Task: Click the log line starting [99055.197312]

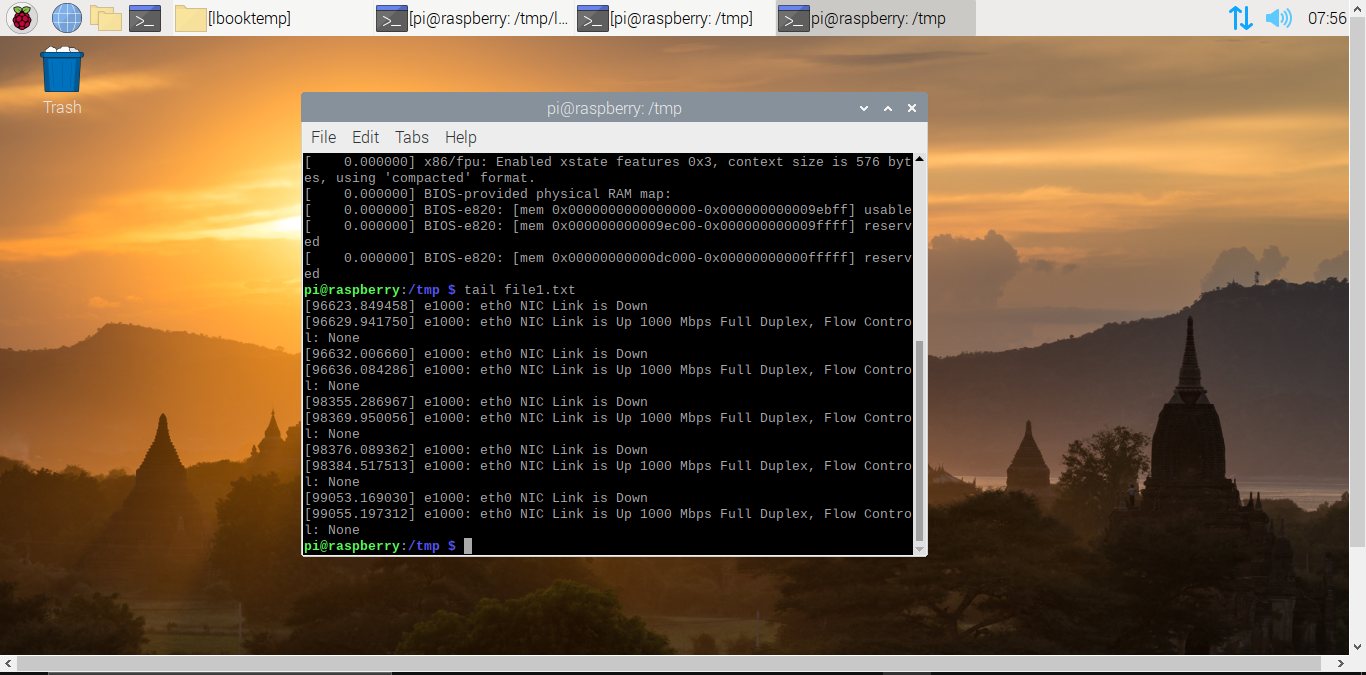Action: point(608,522)
